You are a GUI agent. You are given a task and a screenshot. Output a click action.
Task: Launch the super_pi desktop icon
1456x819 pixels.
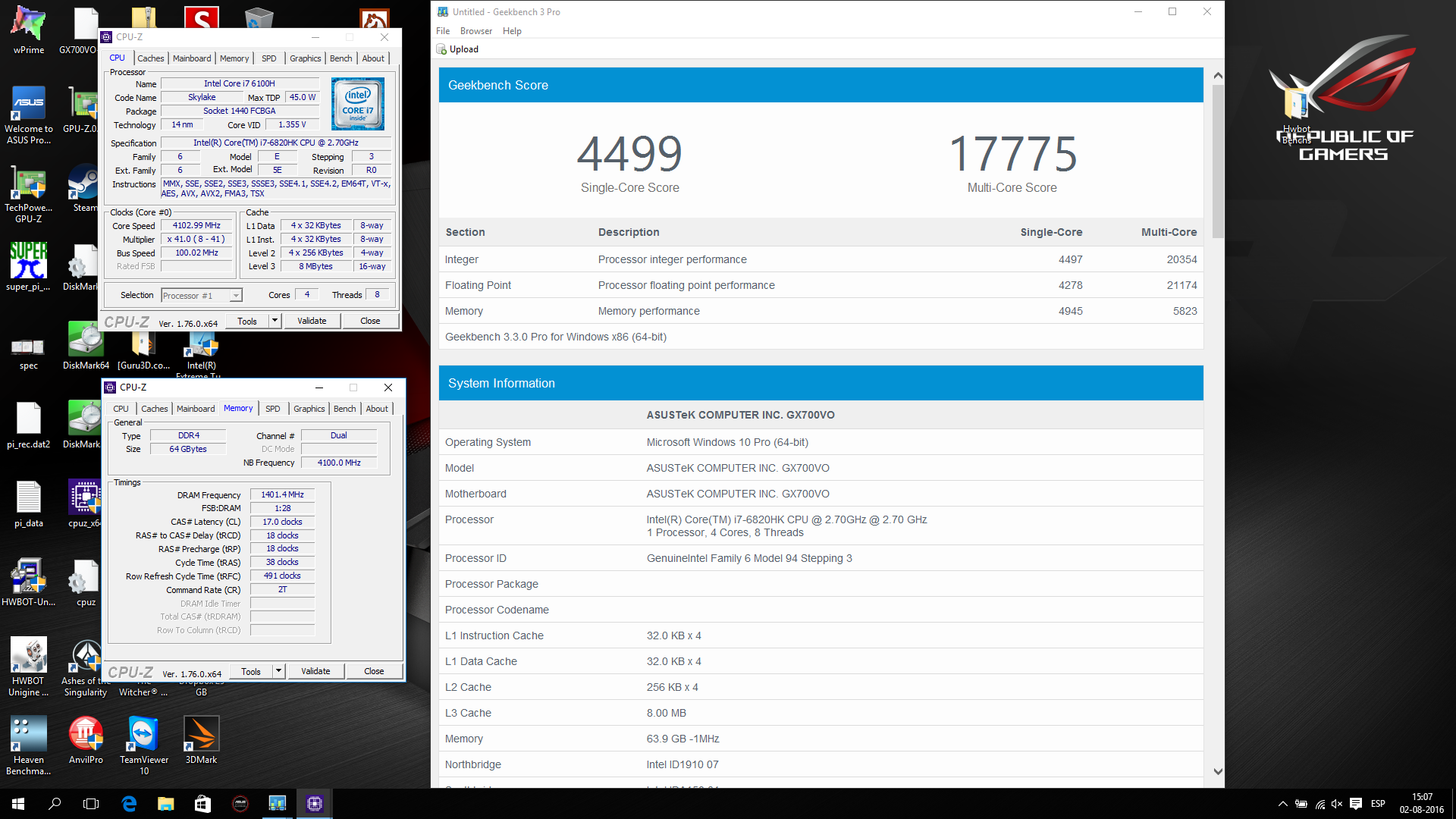[x=28, y=267]
